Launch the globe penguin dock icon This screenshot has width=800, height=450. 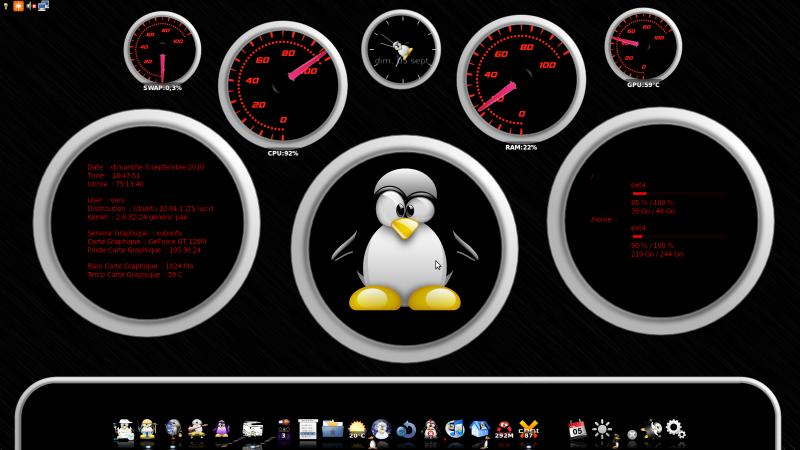point(173,429)
